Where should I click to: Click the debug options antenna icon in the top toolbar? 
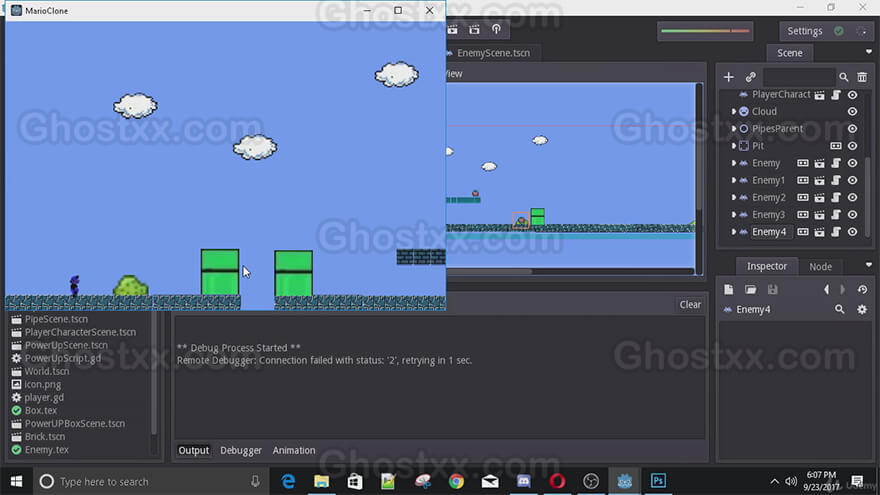496,29
